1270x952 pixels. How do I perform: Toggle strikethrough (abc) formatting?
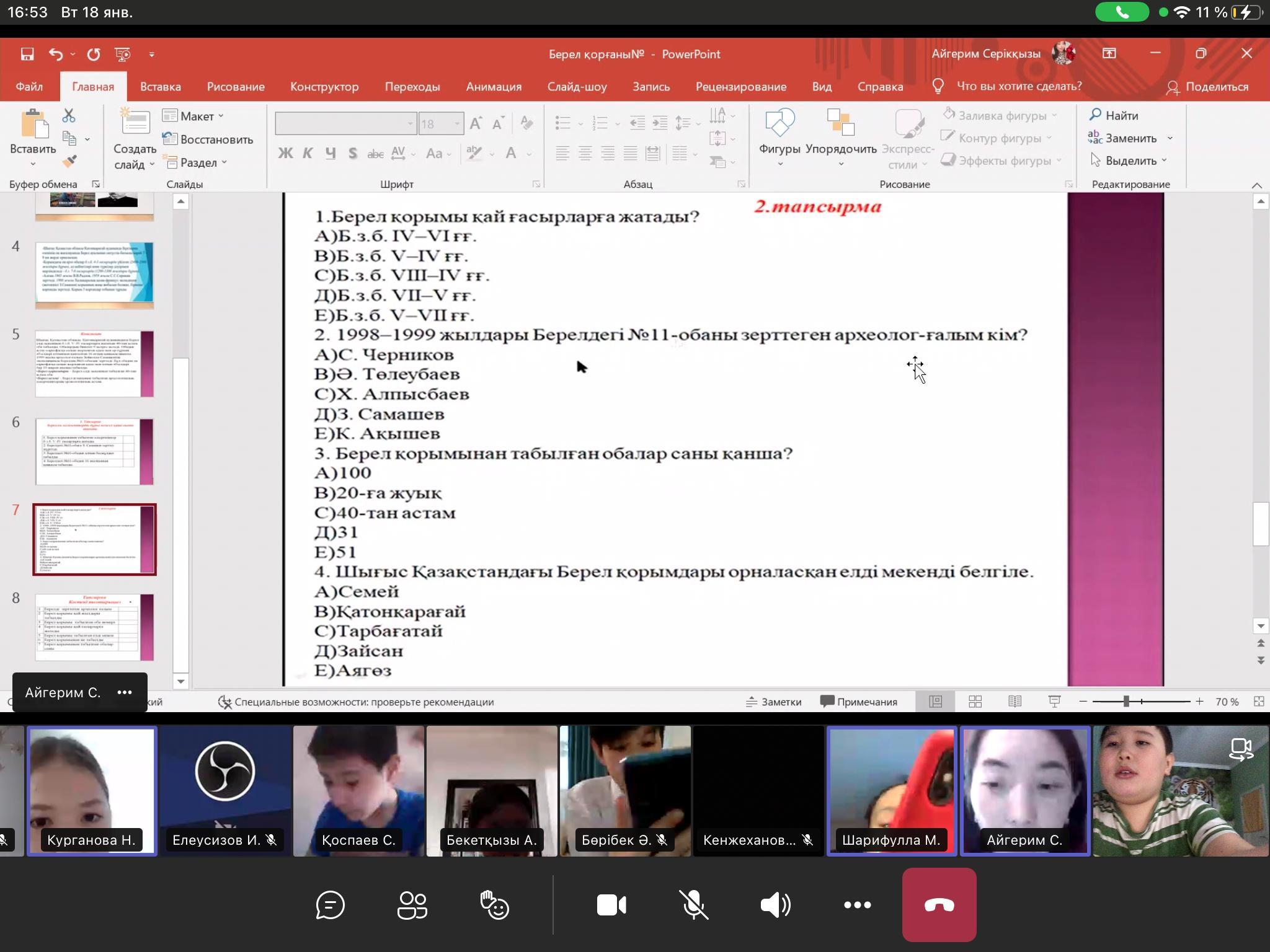pos(375,153)
